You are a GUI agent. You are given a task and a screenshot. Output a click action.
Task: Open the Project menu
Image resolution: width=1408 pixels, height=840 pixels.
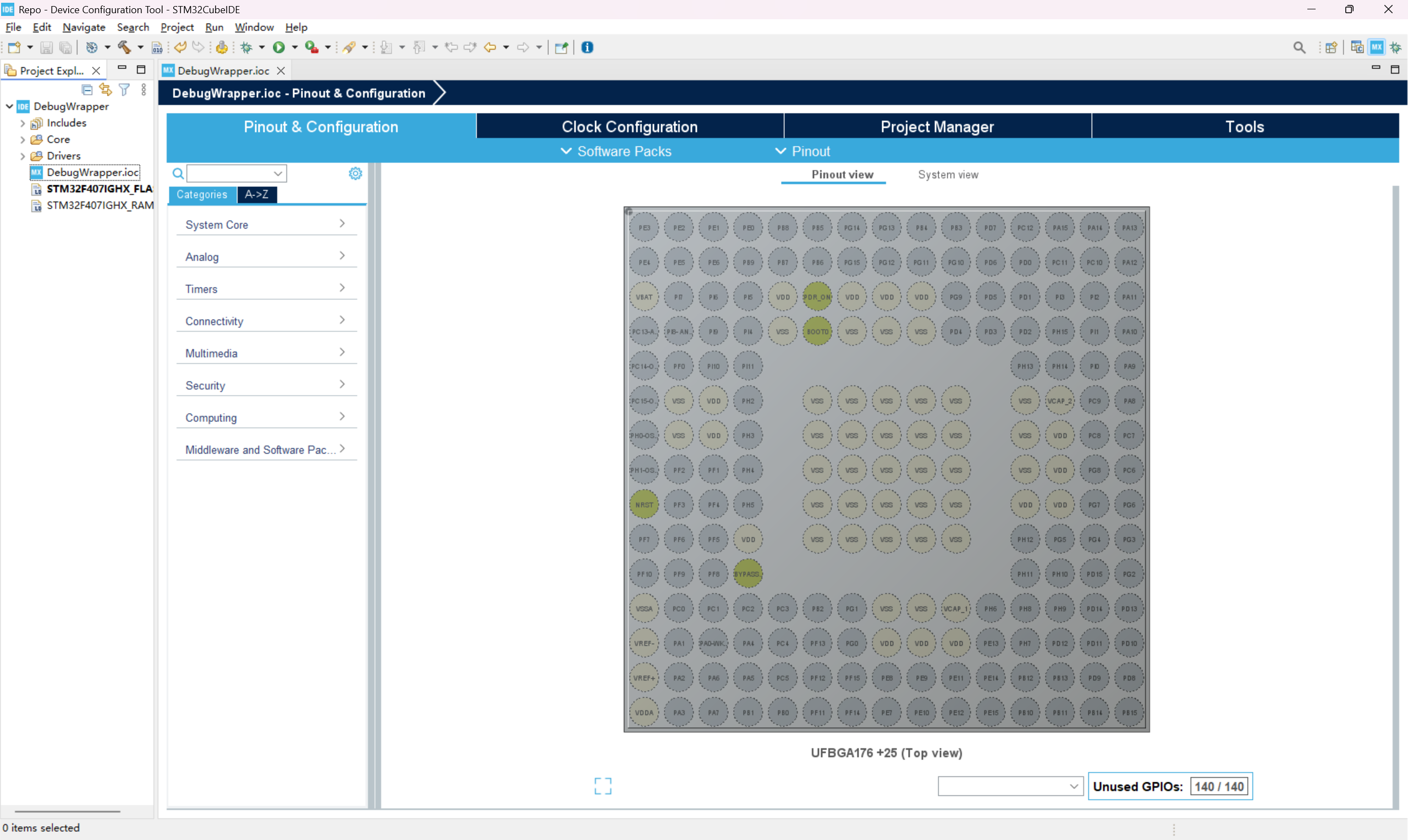click(177, 27)
